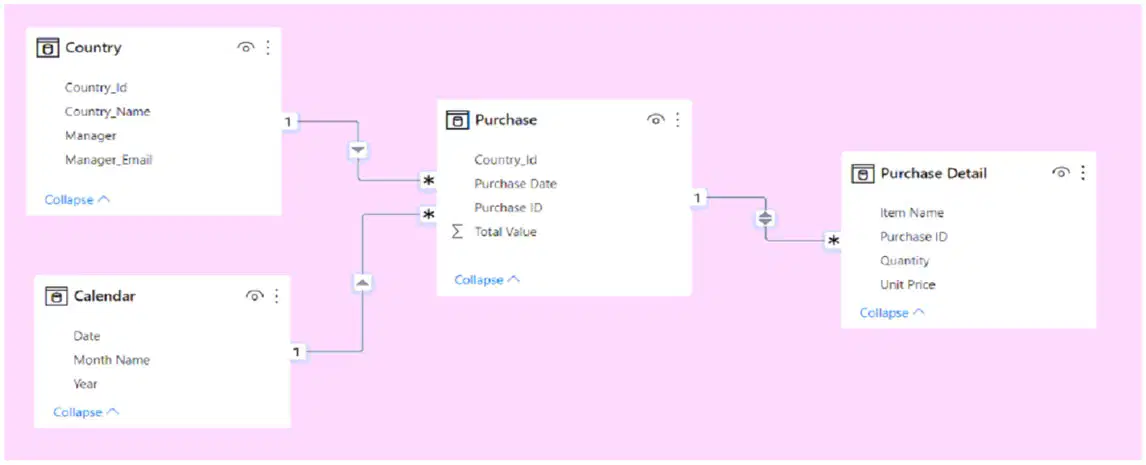This screenshot has height=465, width=1146.
Task: Select the Unit Price field
Action: tap(908, 285)
